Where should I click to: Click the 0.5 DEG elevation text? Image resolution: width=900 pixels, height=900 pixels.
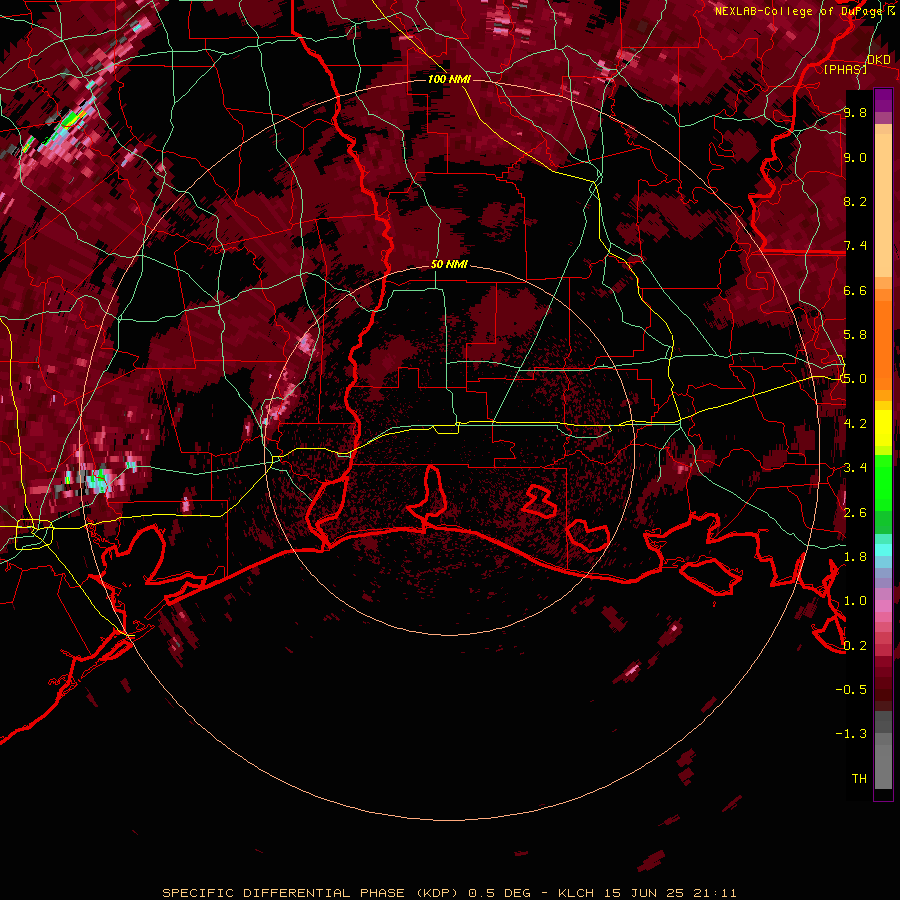(x=499, y=893)
